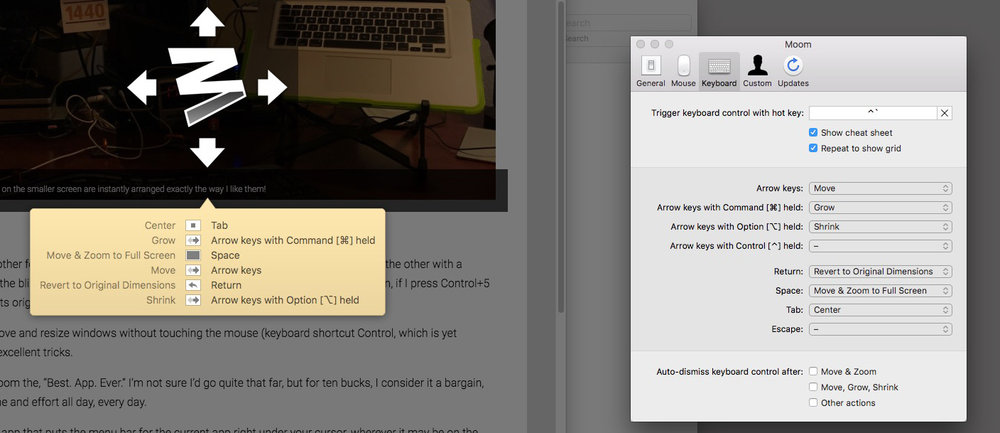Open the Custom preferences tab icon

757,65
